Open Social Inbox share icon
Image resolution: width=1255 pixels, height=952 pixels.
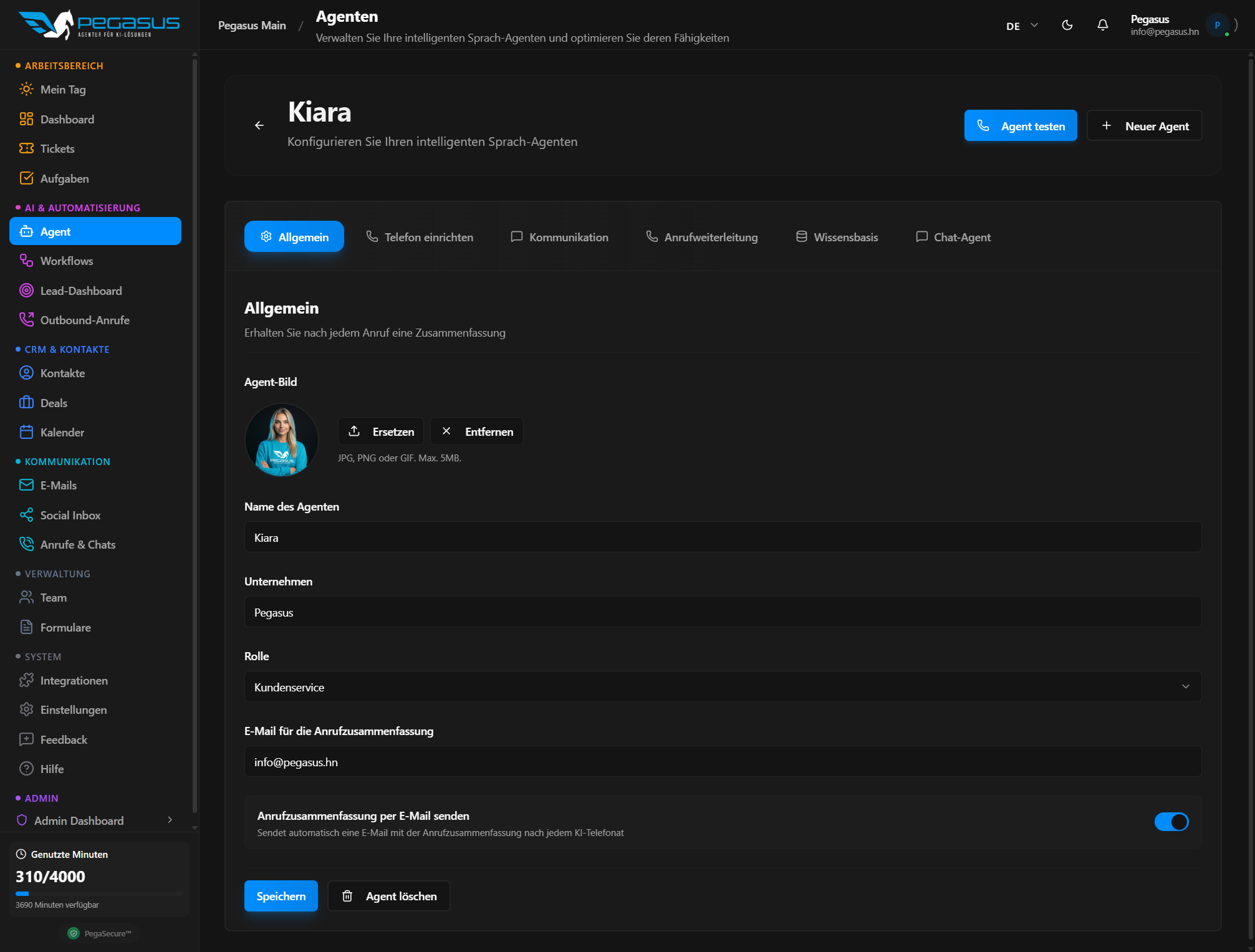[26, 515]
